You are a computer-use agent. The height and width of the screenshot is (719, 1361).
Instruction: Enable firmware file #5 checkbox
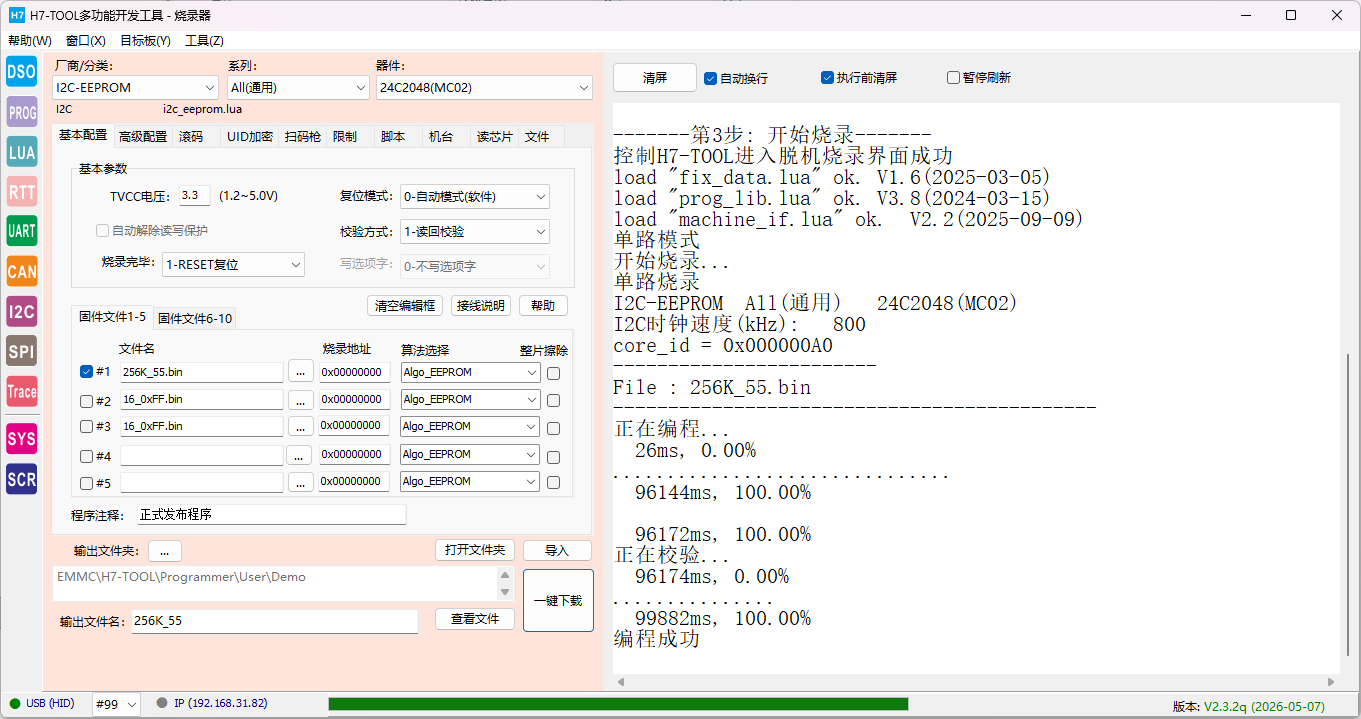coord(86,483)
